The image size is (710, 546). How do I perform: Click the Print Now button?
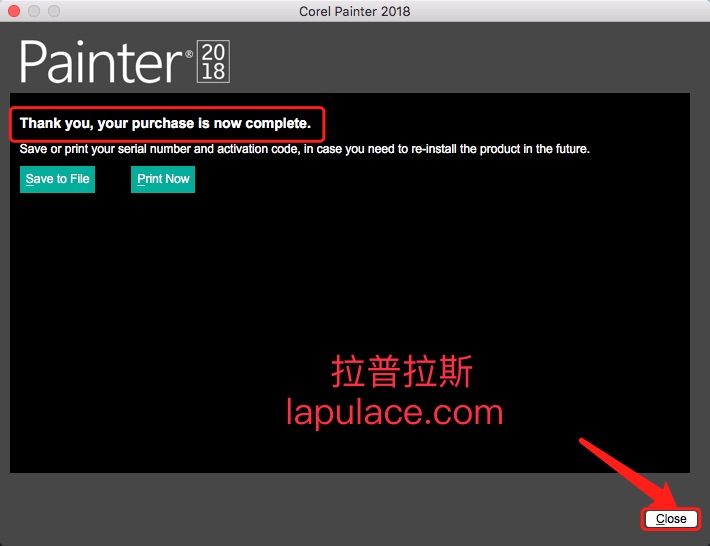163,179
